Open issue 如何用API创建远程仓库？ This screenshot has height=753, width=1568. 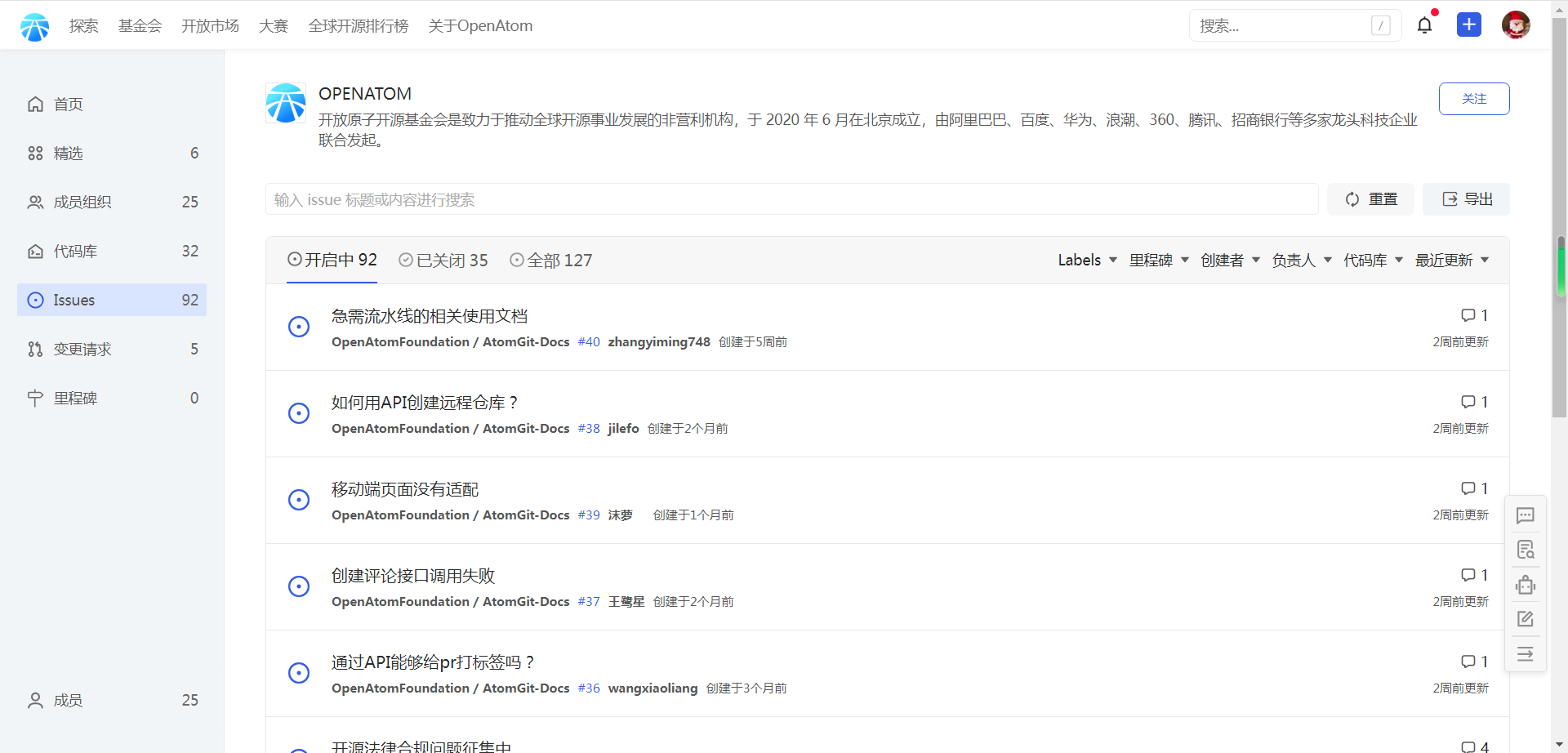point(425,403)
